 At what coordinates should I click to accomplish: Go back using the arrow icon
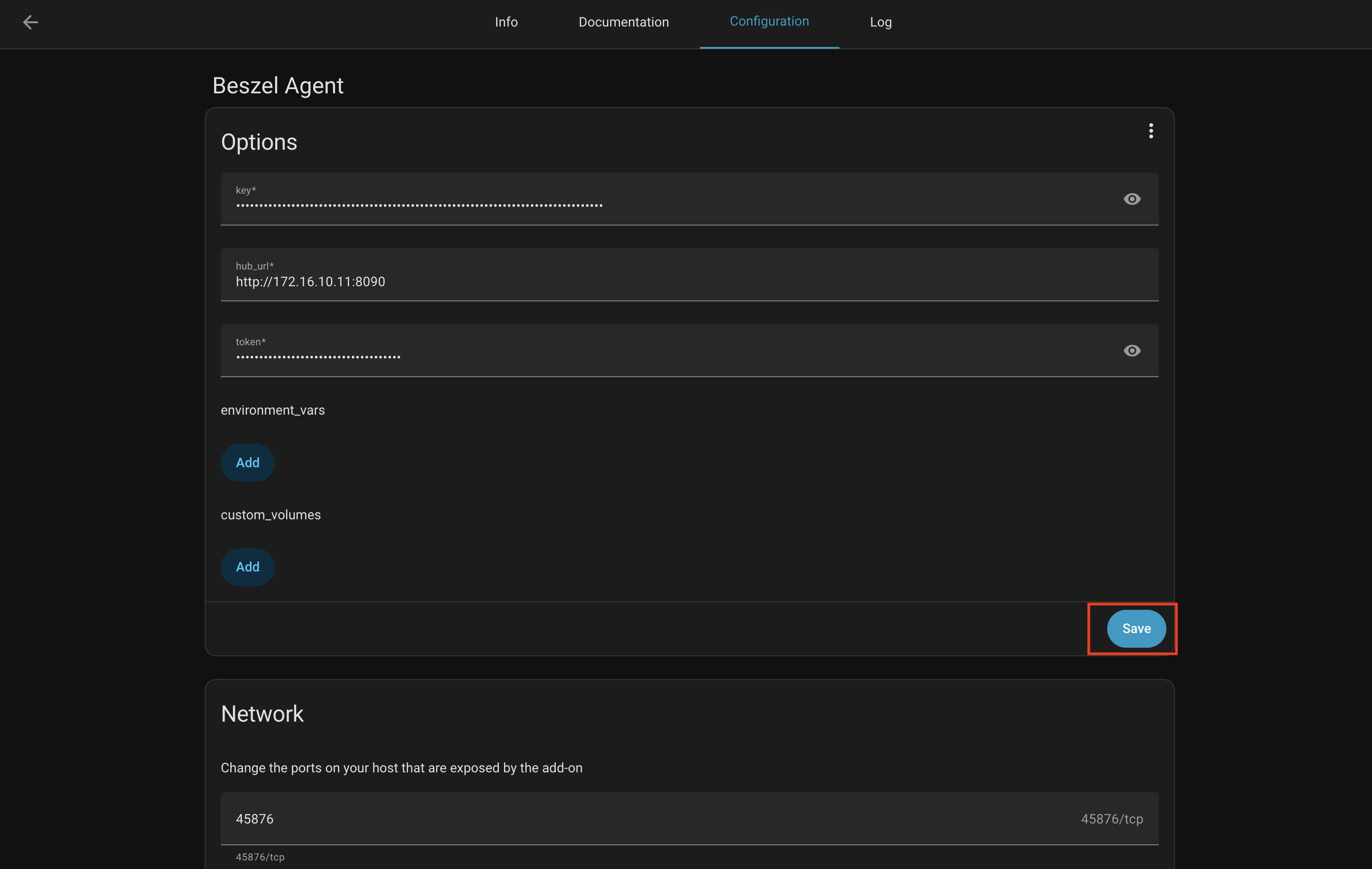click(x=30, y=22)
